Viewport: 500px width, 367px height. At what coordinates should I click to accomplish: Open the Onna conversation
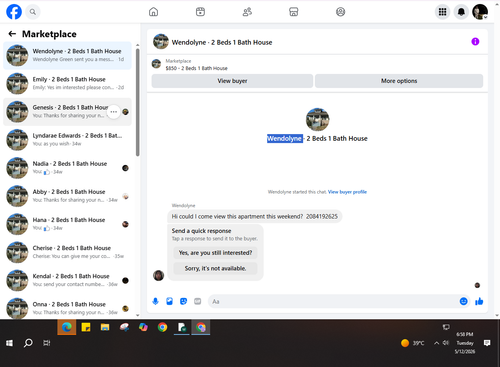67,308
